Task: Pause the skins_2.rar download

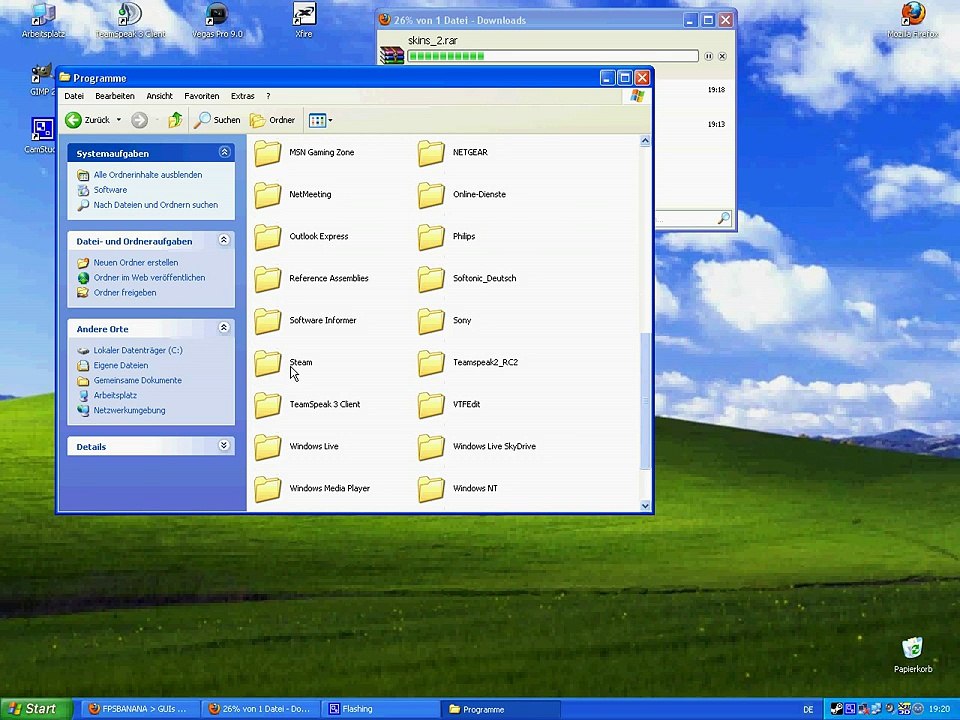Action: pos(709,56)
